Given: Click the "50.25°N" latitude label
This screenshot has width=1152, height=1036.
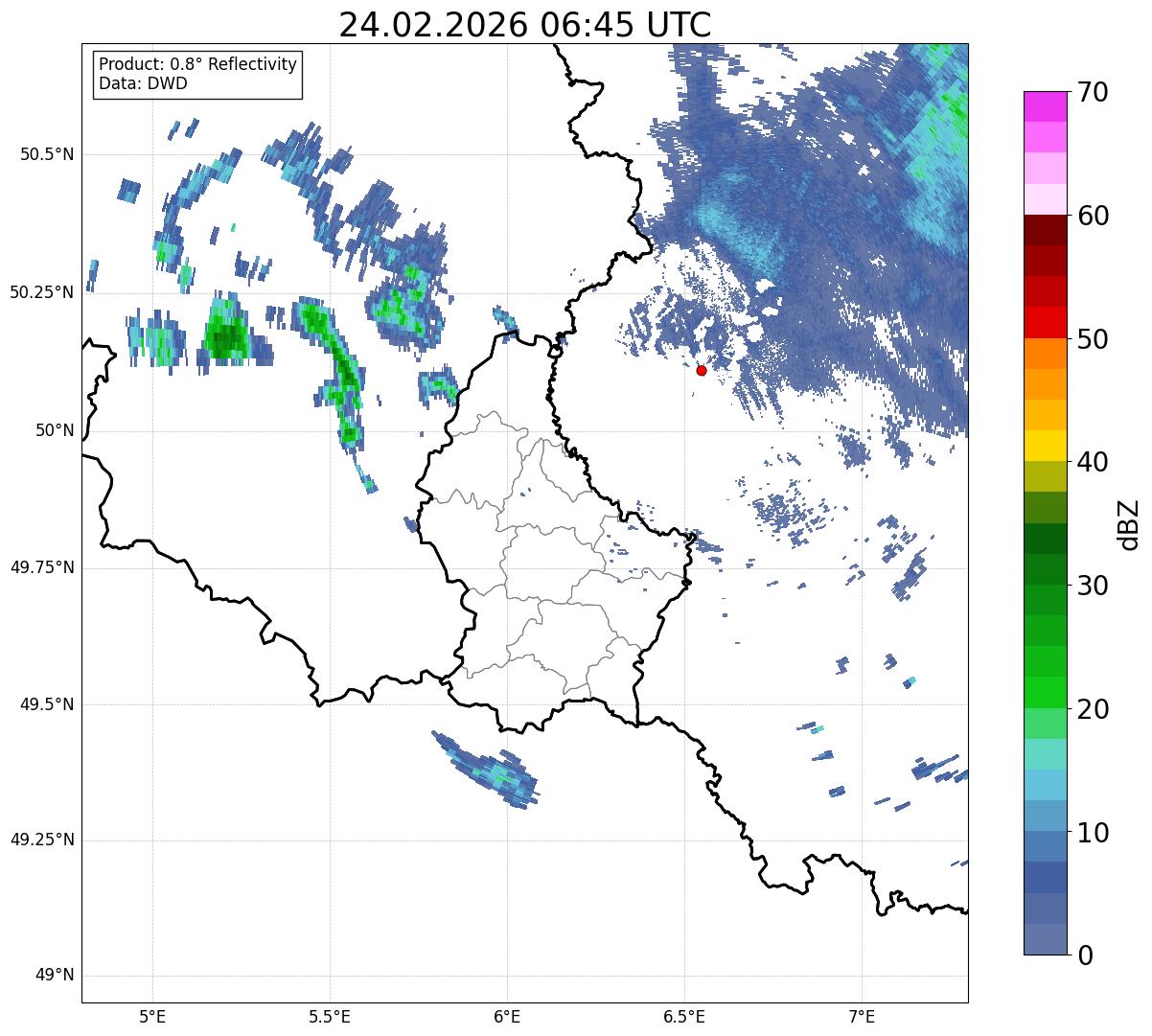Looking at the screenshot, I should (x=41, y=292).
